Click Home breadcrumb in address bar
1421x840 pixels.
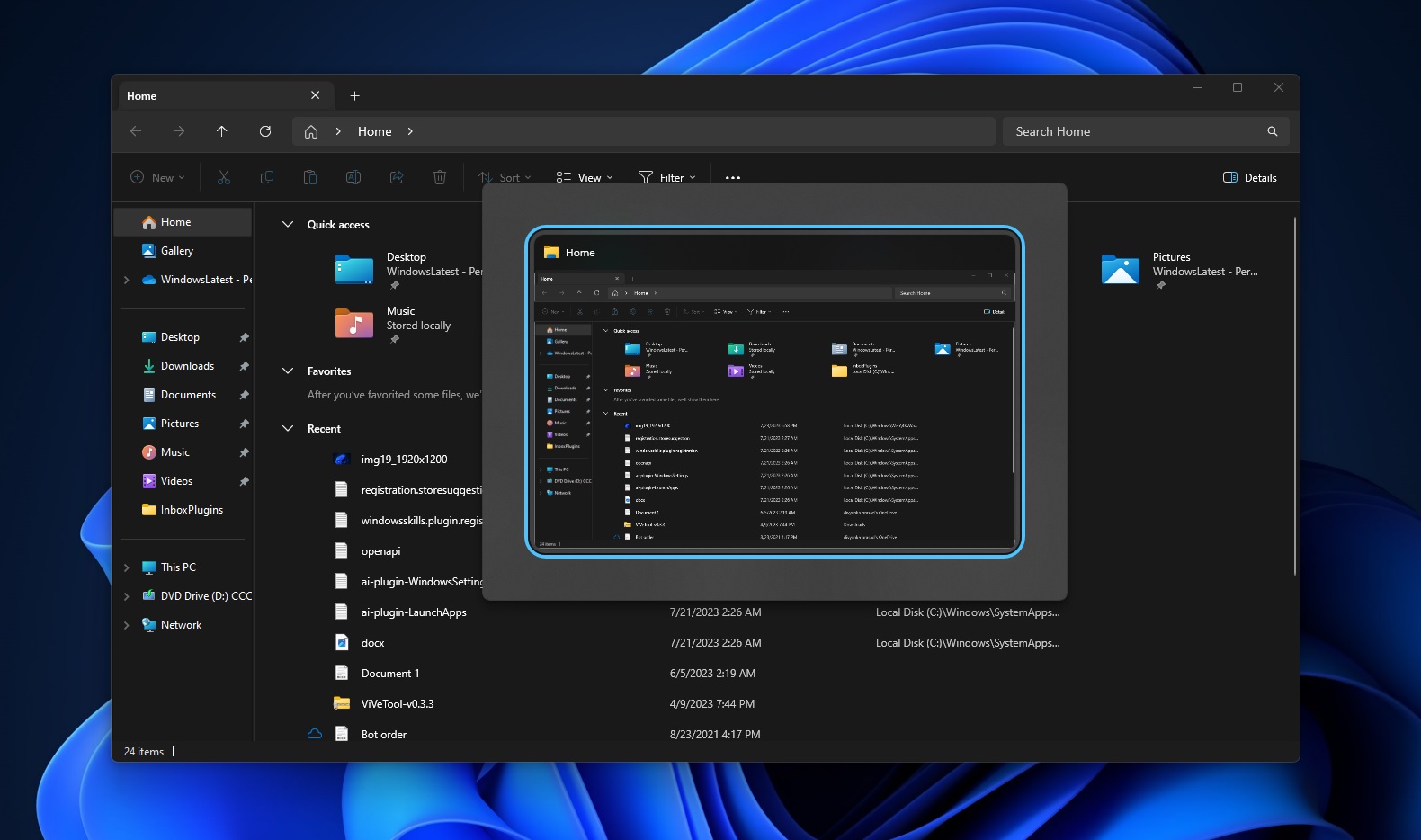coord(375,131)
